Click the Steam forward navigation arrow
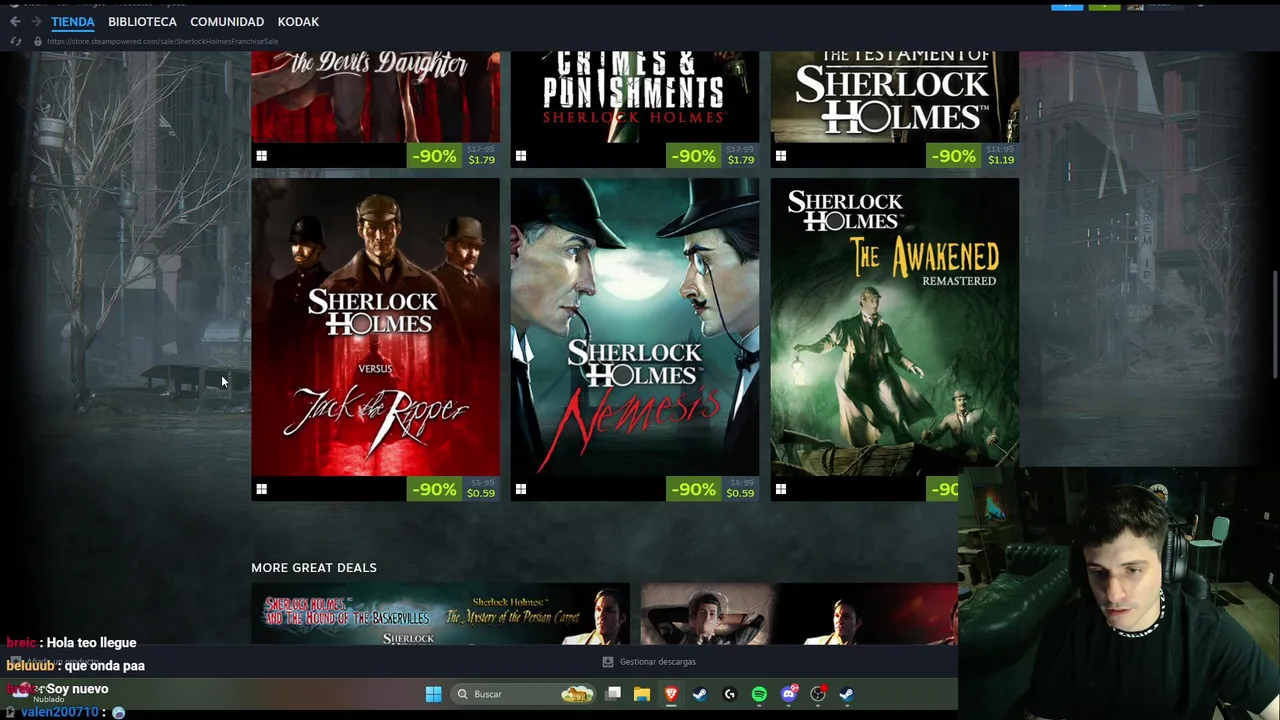1280x720 pixels. pos(36,21)
